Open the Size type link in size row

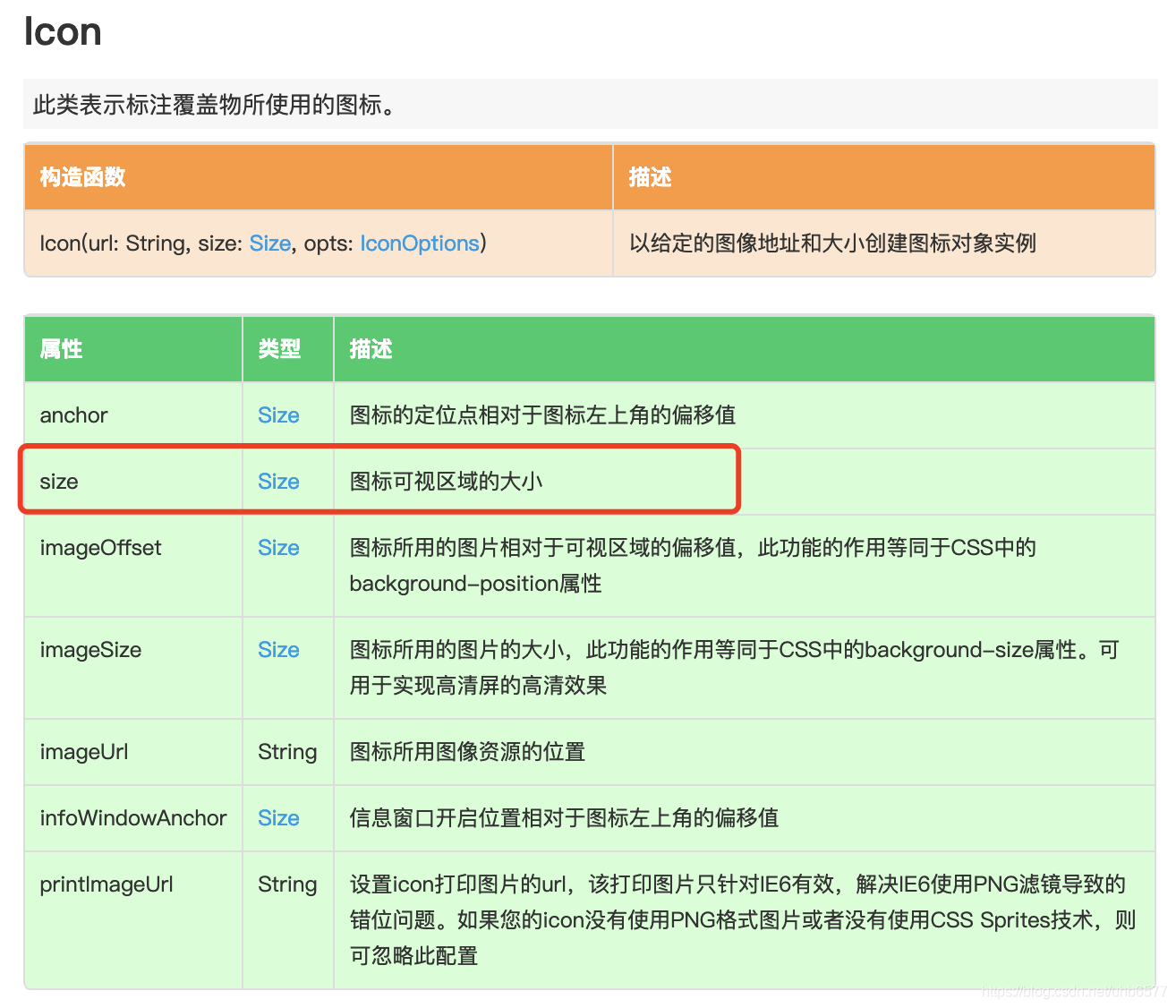tap(278, 482)
